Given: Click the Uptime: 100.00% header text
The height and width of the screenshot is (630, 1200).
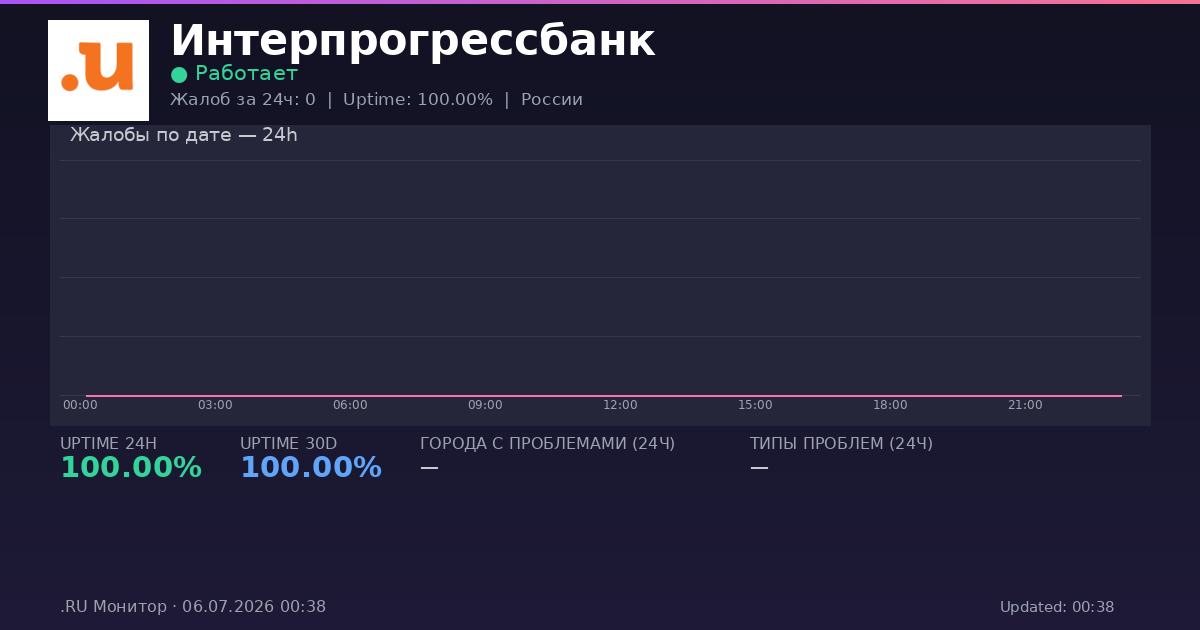Looking at the screenshot, I should 418,100.
